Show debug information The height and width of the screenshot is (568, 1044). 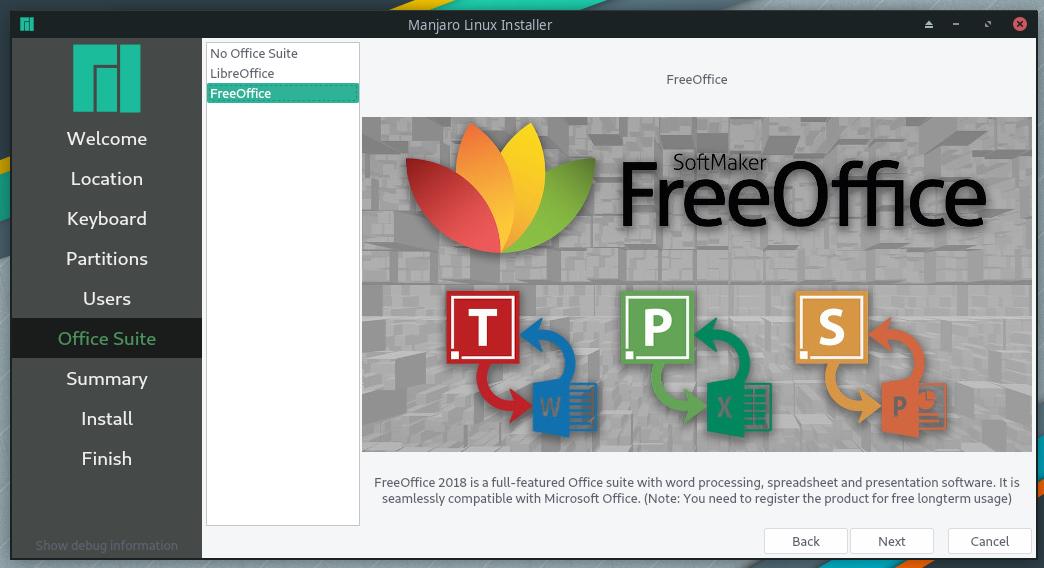107,545
